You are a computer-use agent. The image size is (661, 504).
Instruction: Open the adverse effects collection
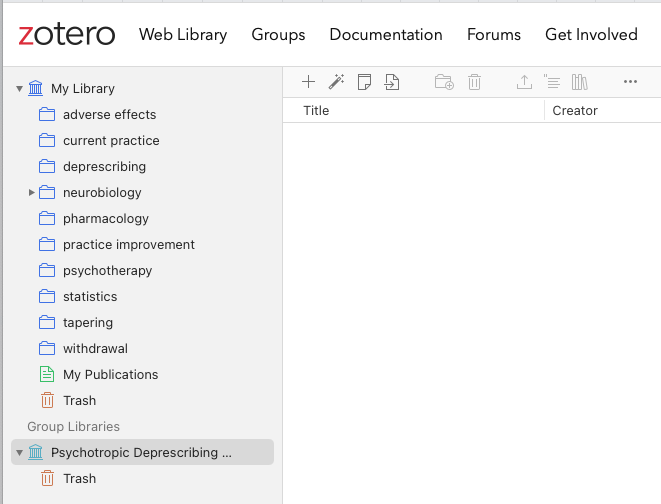[x=110, y=115]
